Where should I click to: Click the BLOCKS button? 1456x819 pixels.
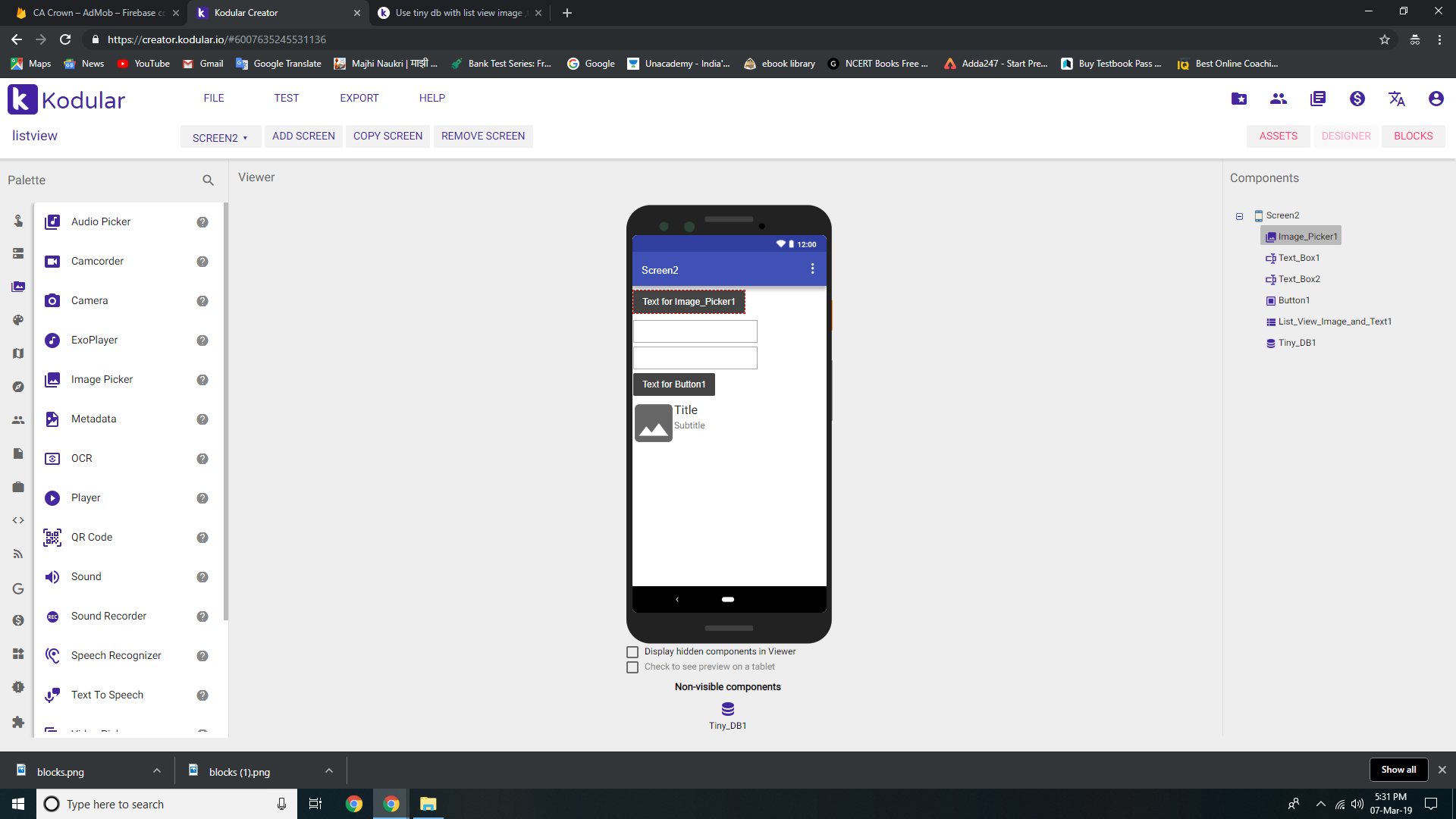[x=1413, y=136]
